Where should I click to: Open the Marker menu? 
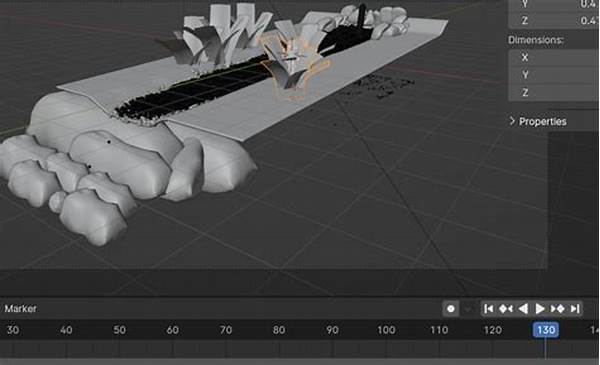[21, 308]
